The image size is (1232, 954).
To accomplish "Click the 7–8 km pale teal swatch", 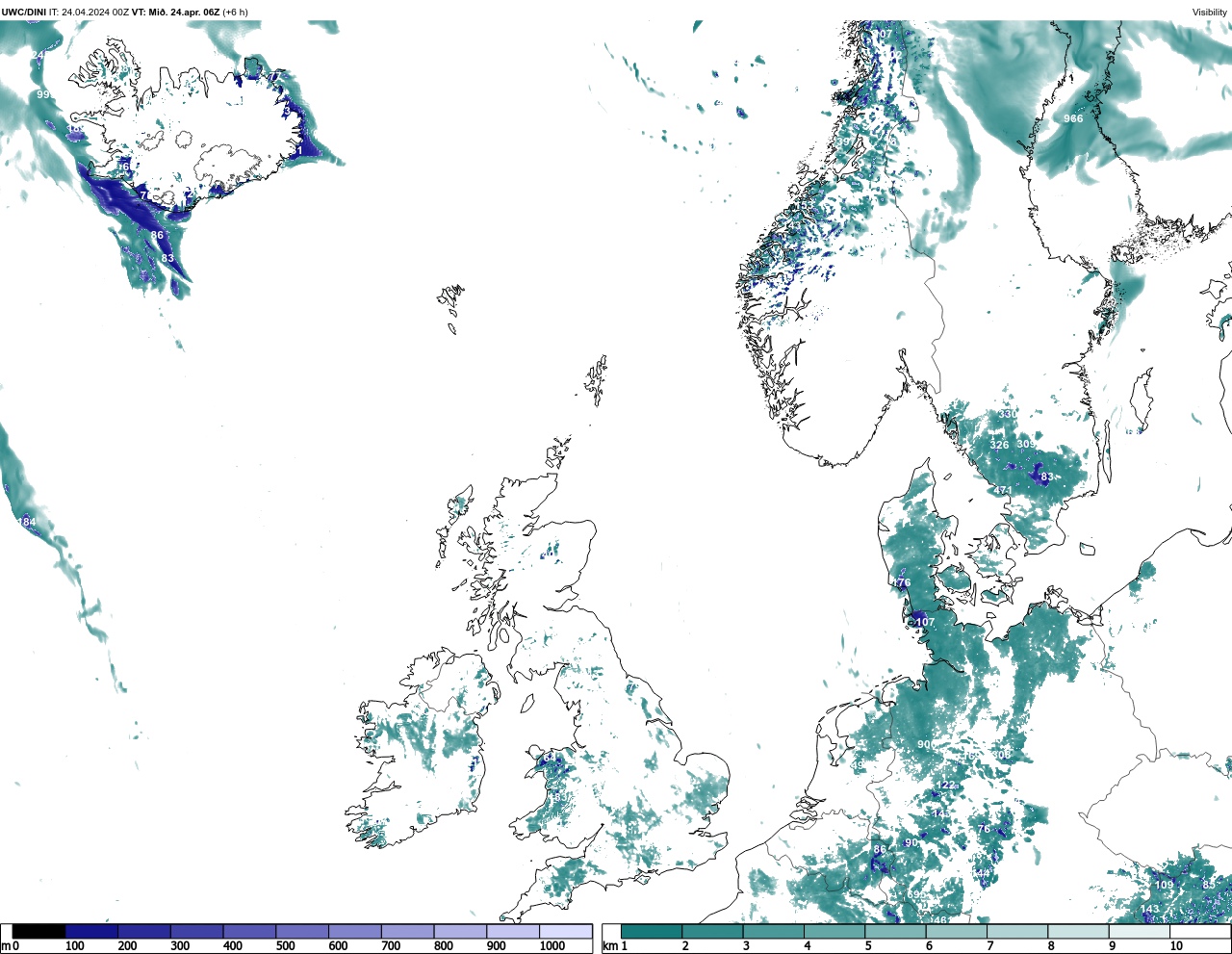I will pos(1017,932).
